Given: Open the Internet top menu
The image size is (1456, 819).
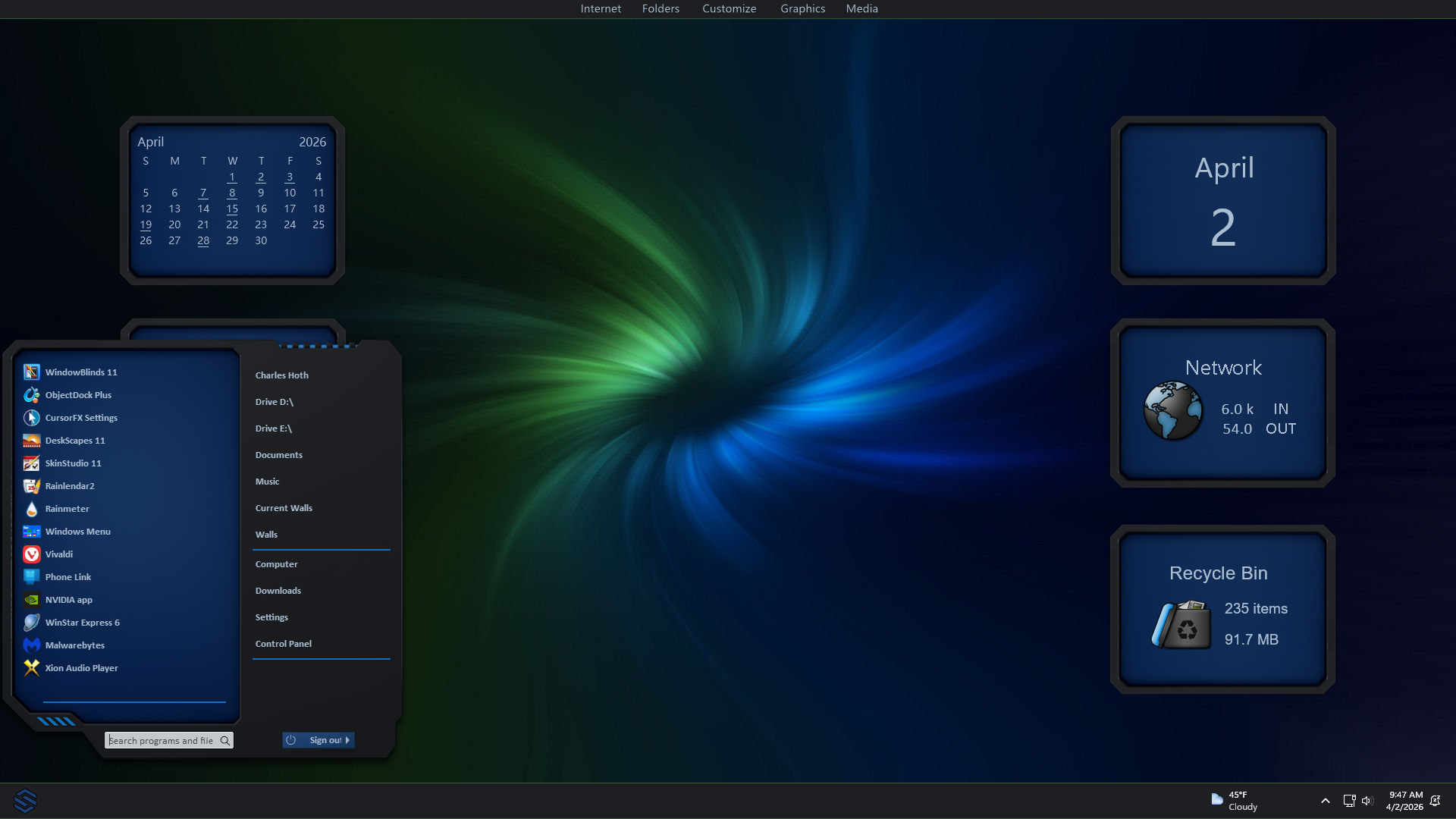Looking at the screenshot, I should click(x=601, y=8).
